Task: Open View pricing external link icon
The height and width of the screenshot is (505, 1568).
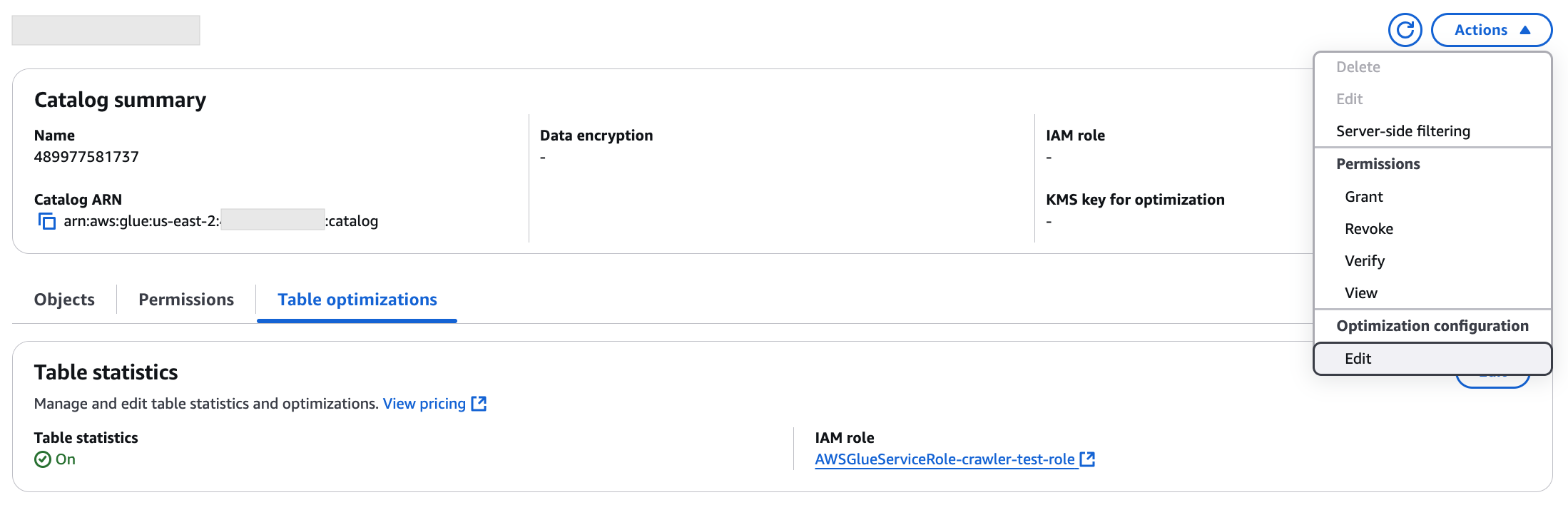Action: click(480, 403)
